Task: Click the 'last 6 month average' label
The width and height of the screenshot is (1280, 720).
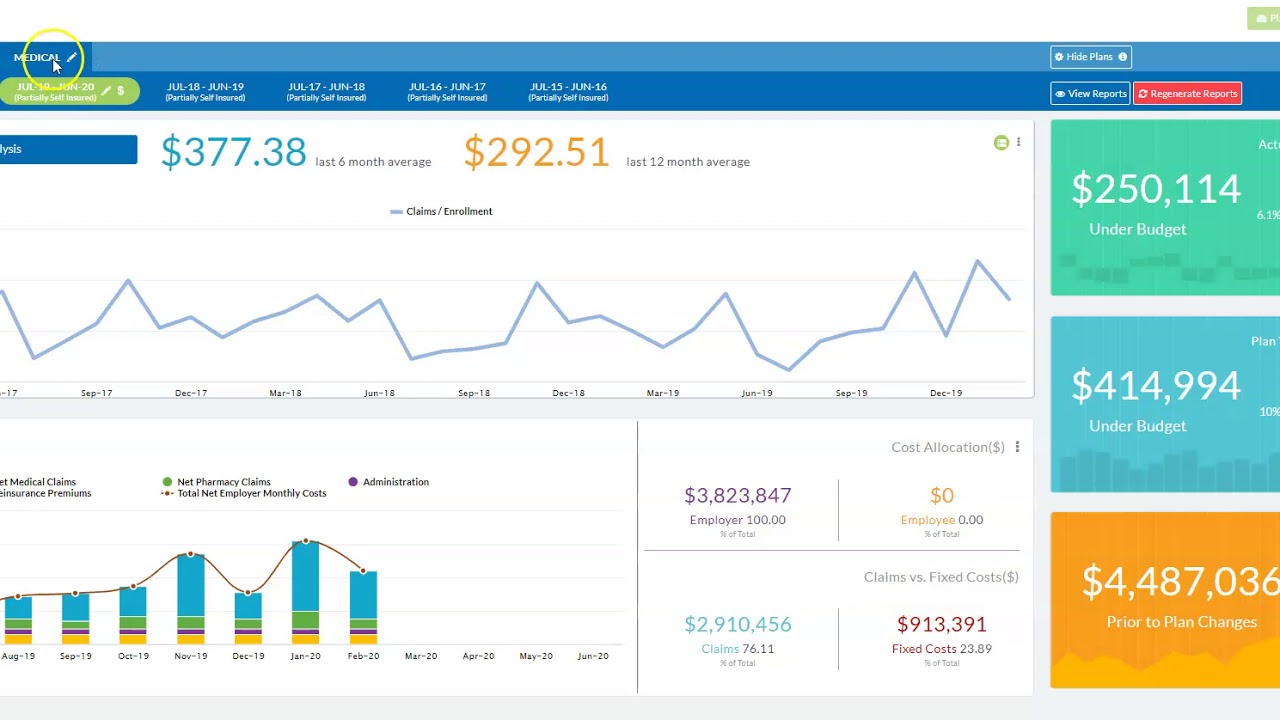Action: tap(373, 162)
